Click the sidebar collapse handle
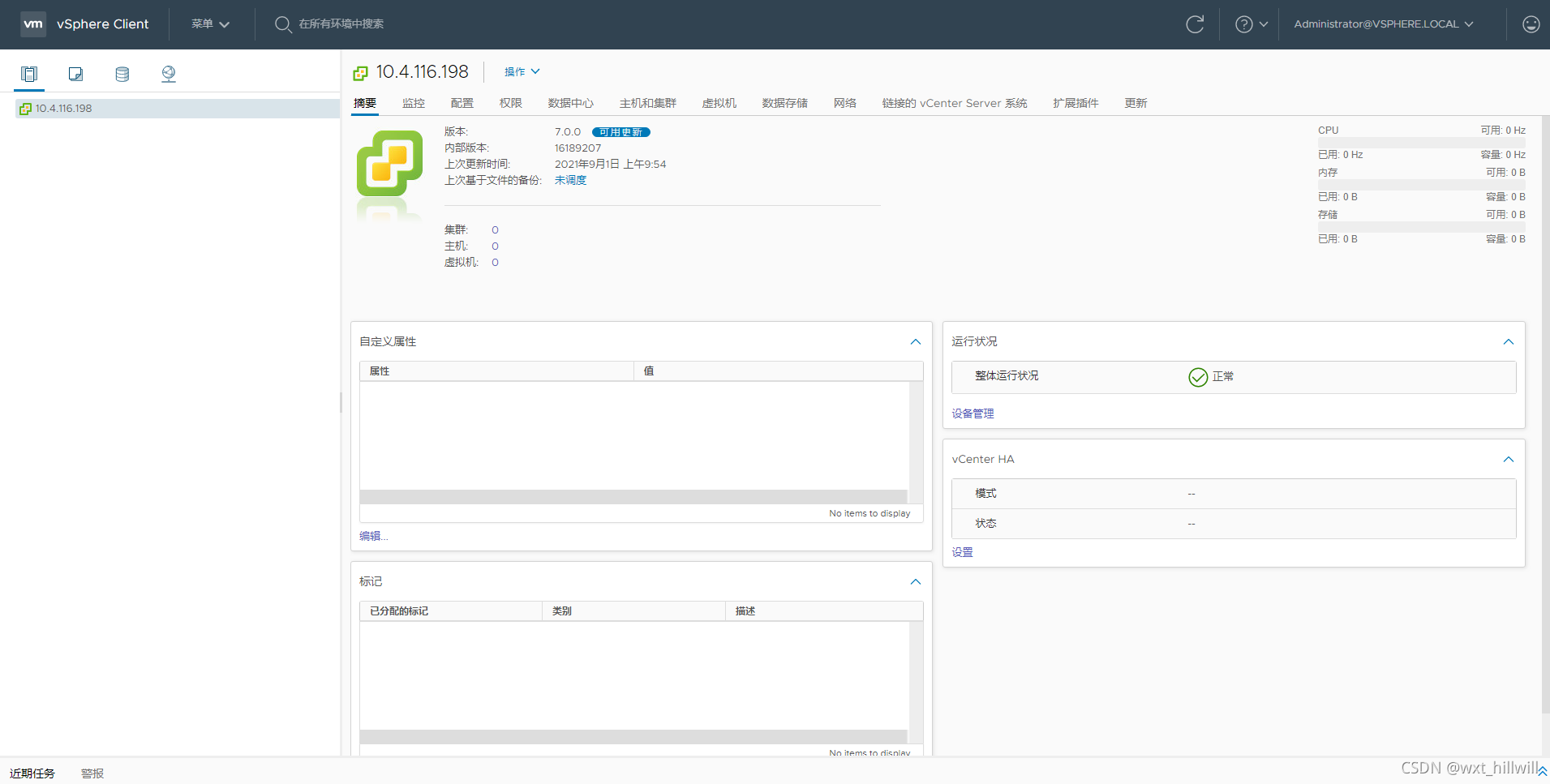This screenshot has width=1550, height=784. point(341,403)
